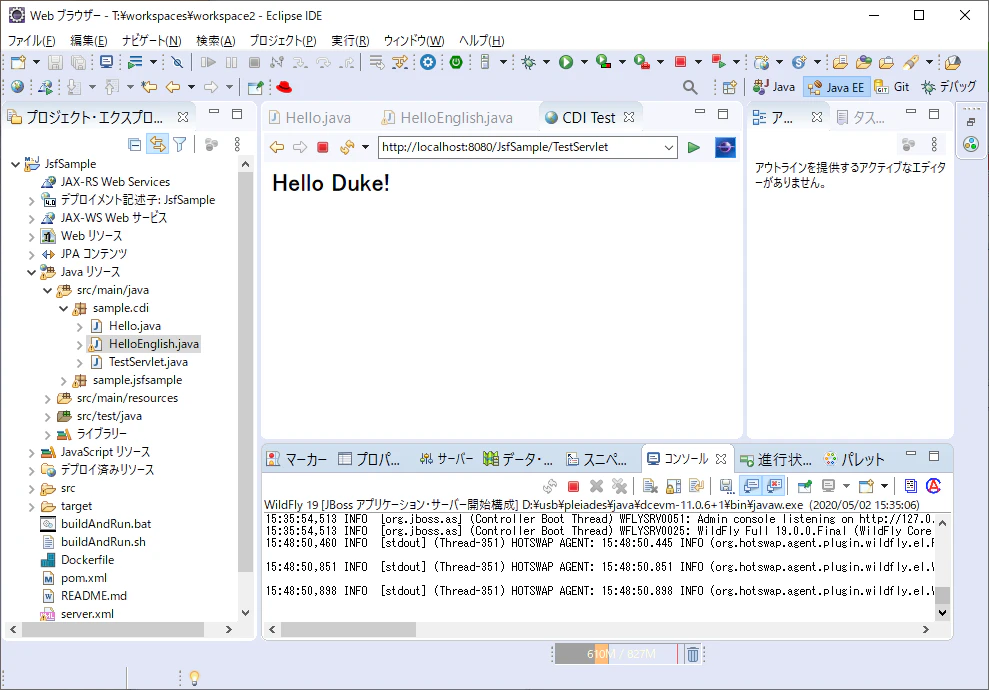Click Save console output icon

click(x=725, y=486)
